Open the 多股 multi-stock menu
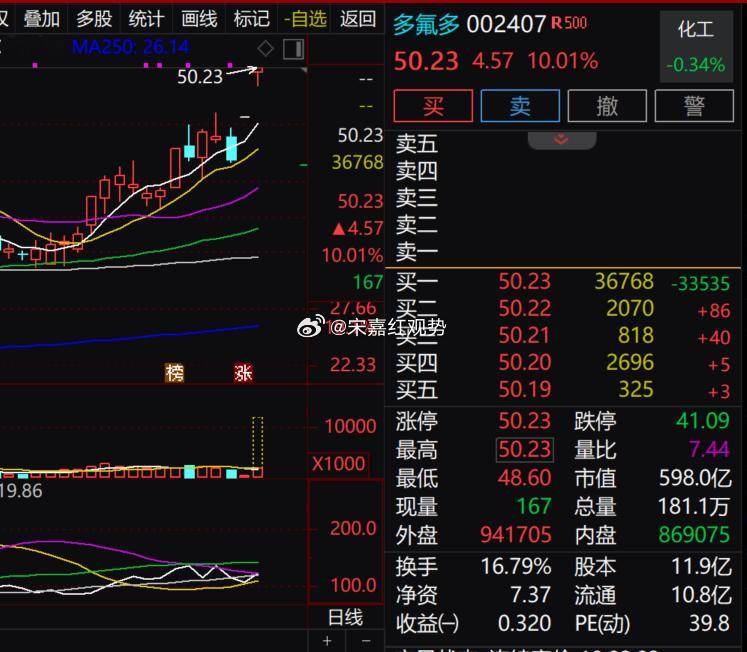This screenshot has width=747, height=652. pyautogui.click(x=94, y=20)
